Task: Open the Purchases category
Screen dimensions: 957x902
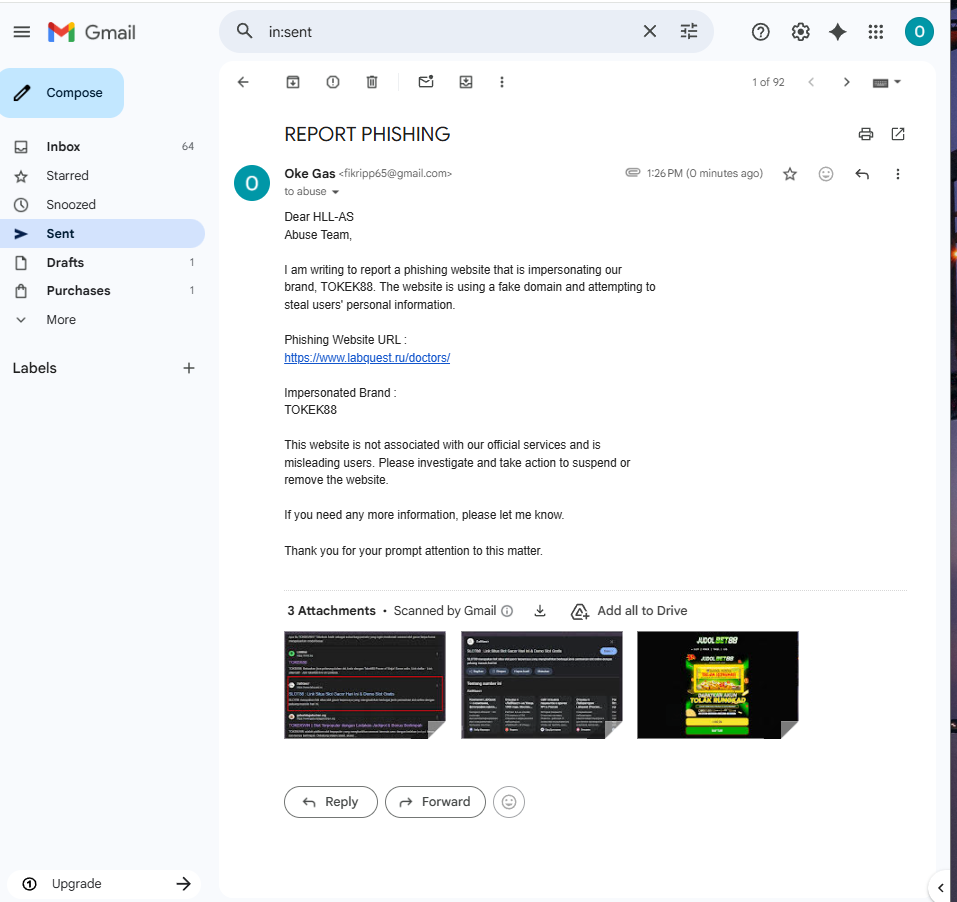Action: tap(103, 290)
